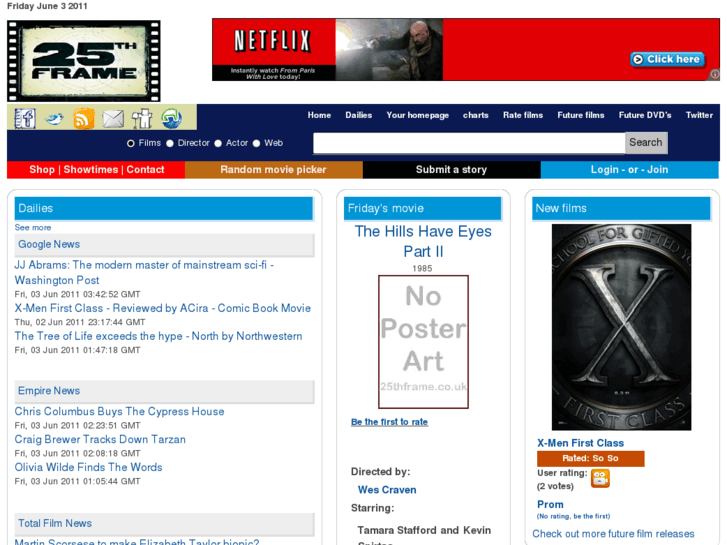Open Google News section heading

pyautogui.click(x=49, y=244)
